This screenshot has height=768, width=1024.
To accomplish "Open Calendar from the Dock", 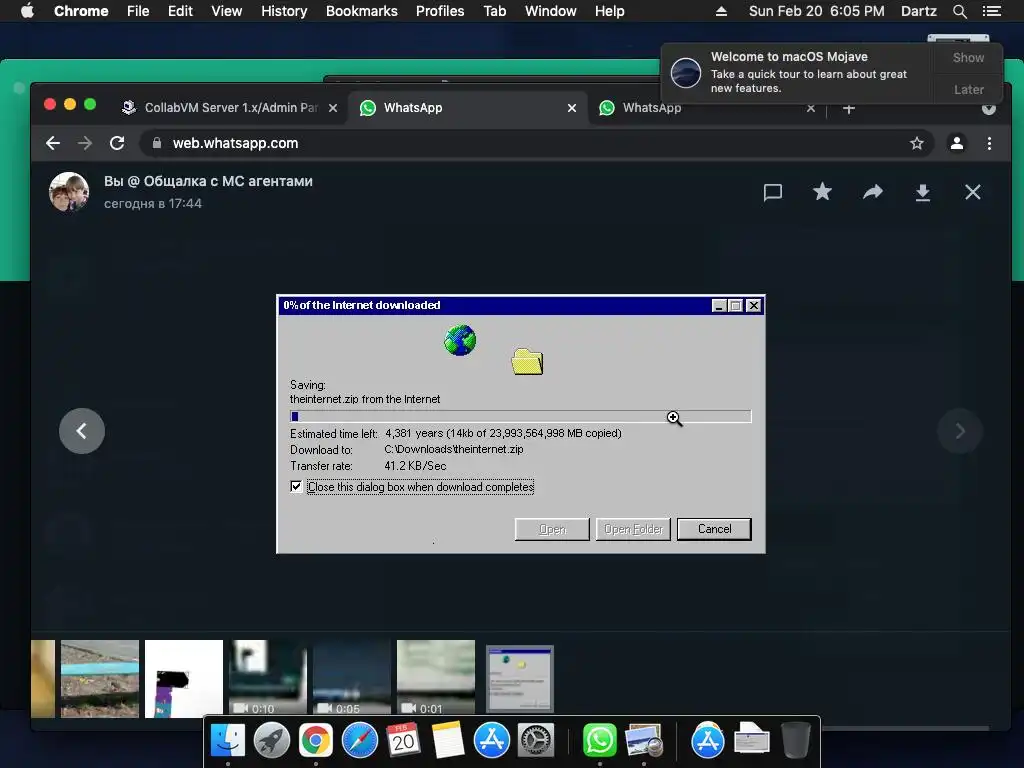I will (403, 741).
